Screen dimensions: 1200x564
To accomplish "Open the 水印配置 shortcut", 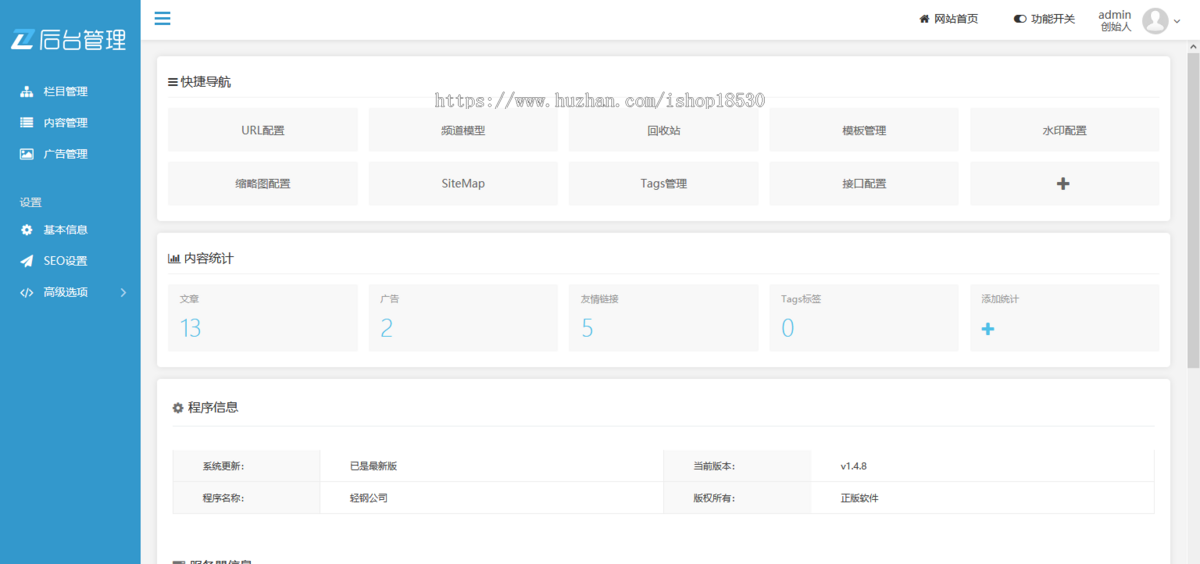I will tap(1064, 130).
